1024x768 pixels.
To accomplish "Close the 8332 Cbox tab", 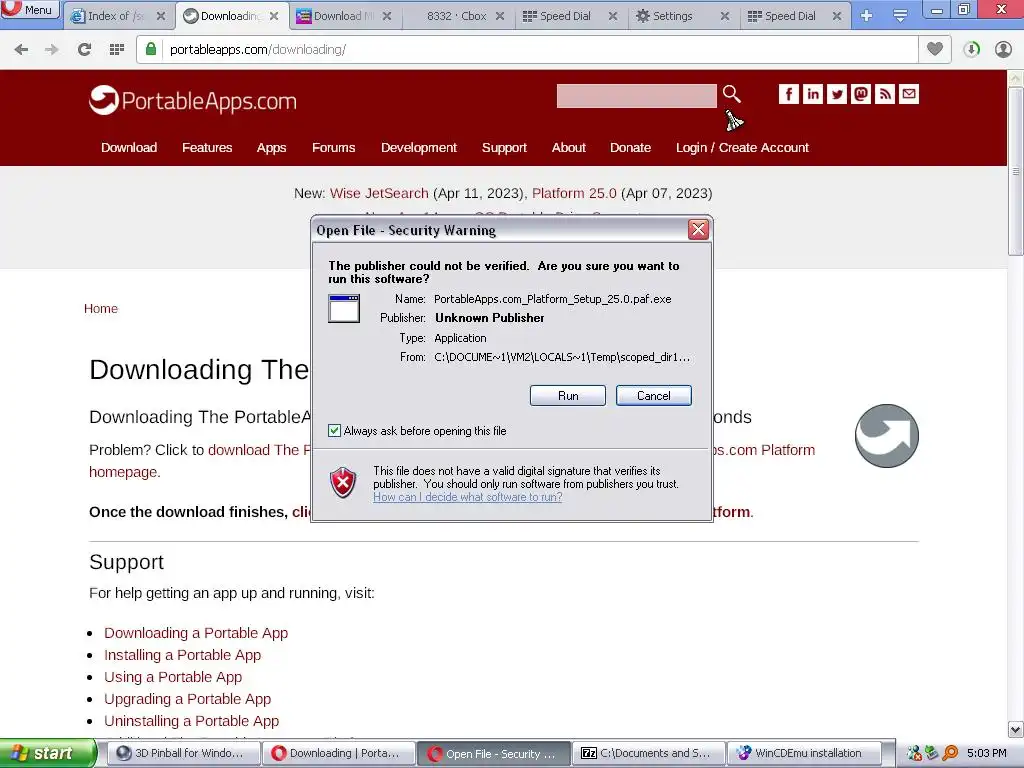I will click(x=500, y=16).
